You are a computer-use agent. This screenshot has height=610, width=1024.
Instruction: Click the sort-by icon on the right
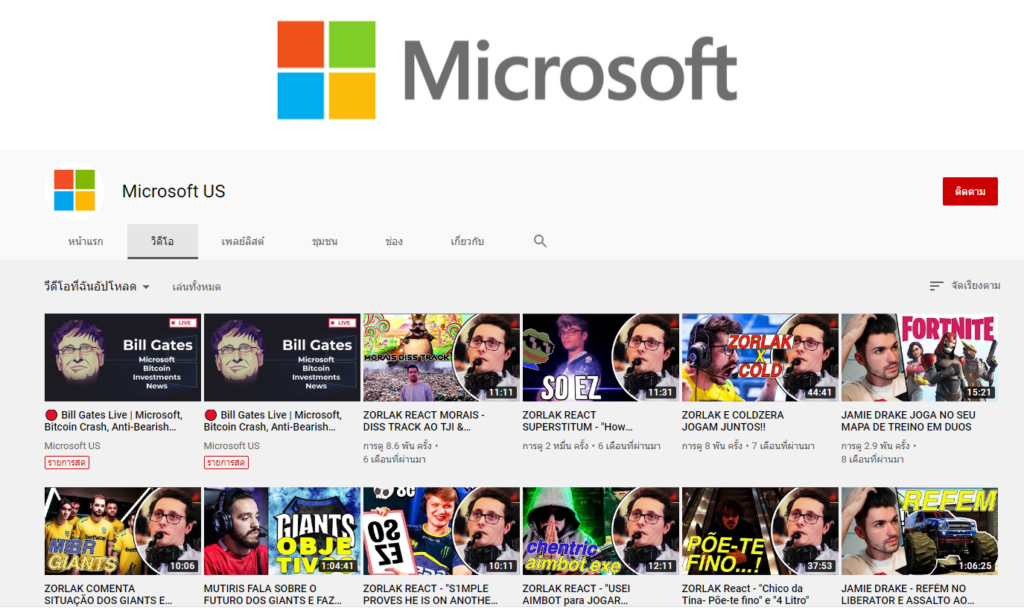click(936, 286)
